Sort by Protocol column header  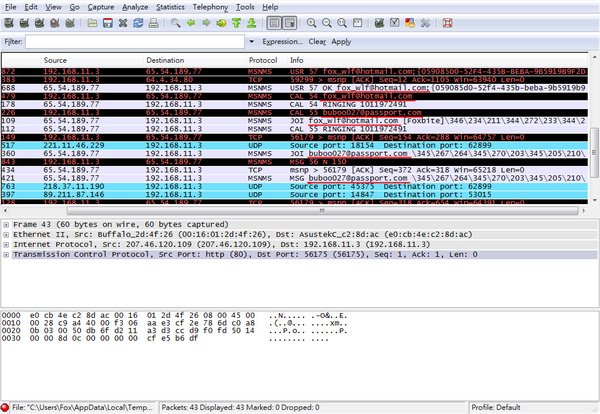point(266,60)
